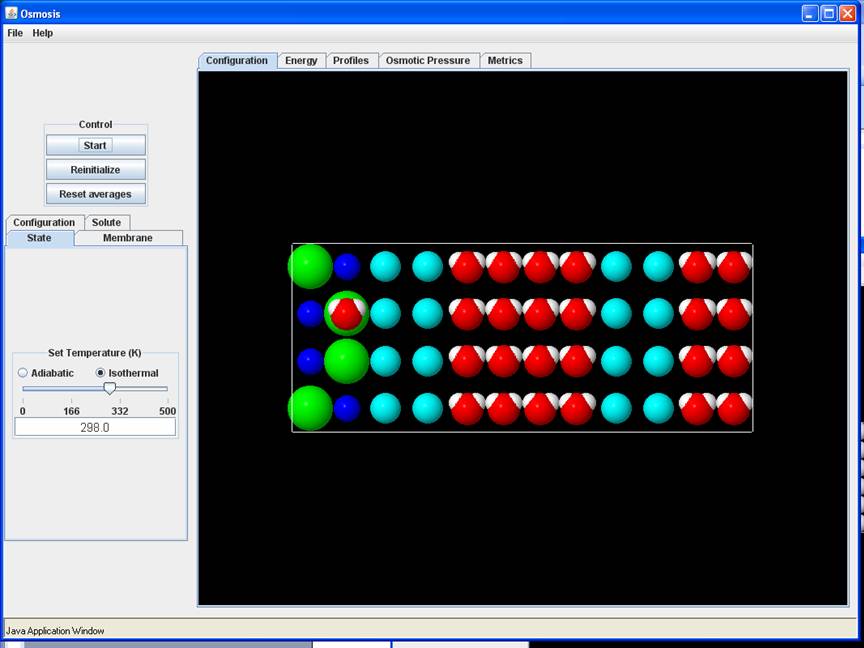This screenshot has height=648, width=864.
Task: Click the green-ringed red water molecule
Action: [x=347, y=313]
